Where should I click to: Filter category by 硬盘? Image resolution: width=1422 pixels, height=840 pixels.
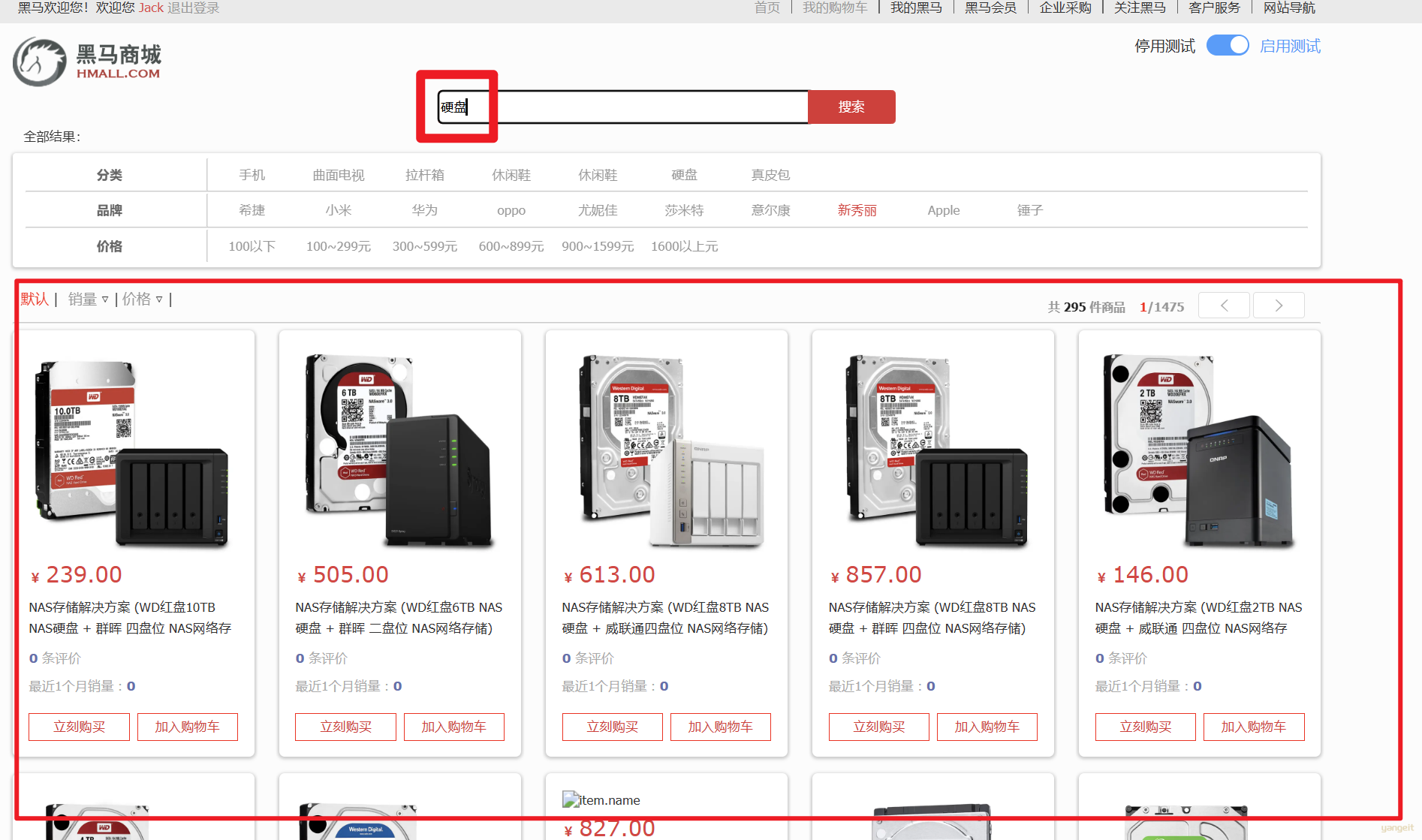coord(684,175)
